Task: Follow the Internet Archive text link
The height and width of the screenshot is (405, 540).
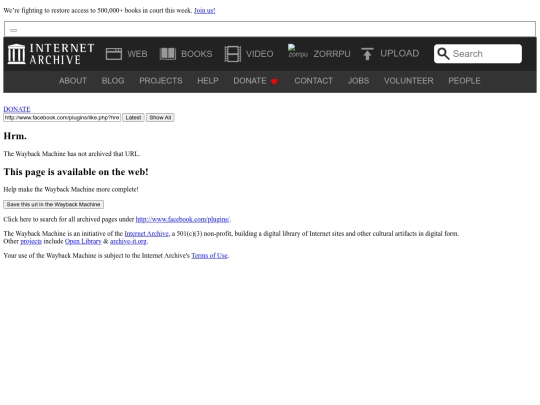Action: (x=146, y=234)
